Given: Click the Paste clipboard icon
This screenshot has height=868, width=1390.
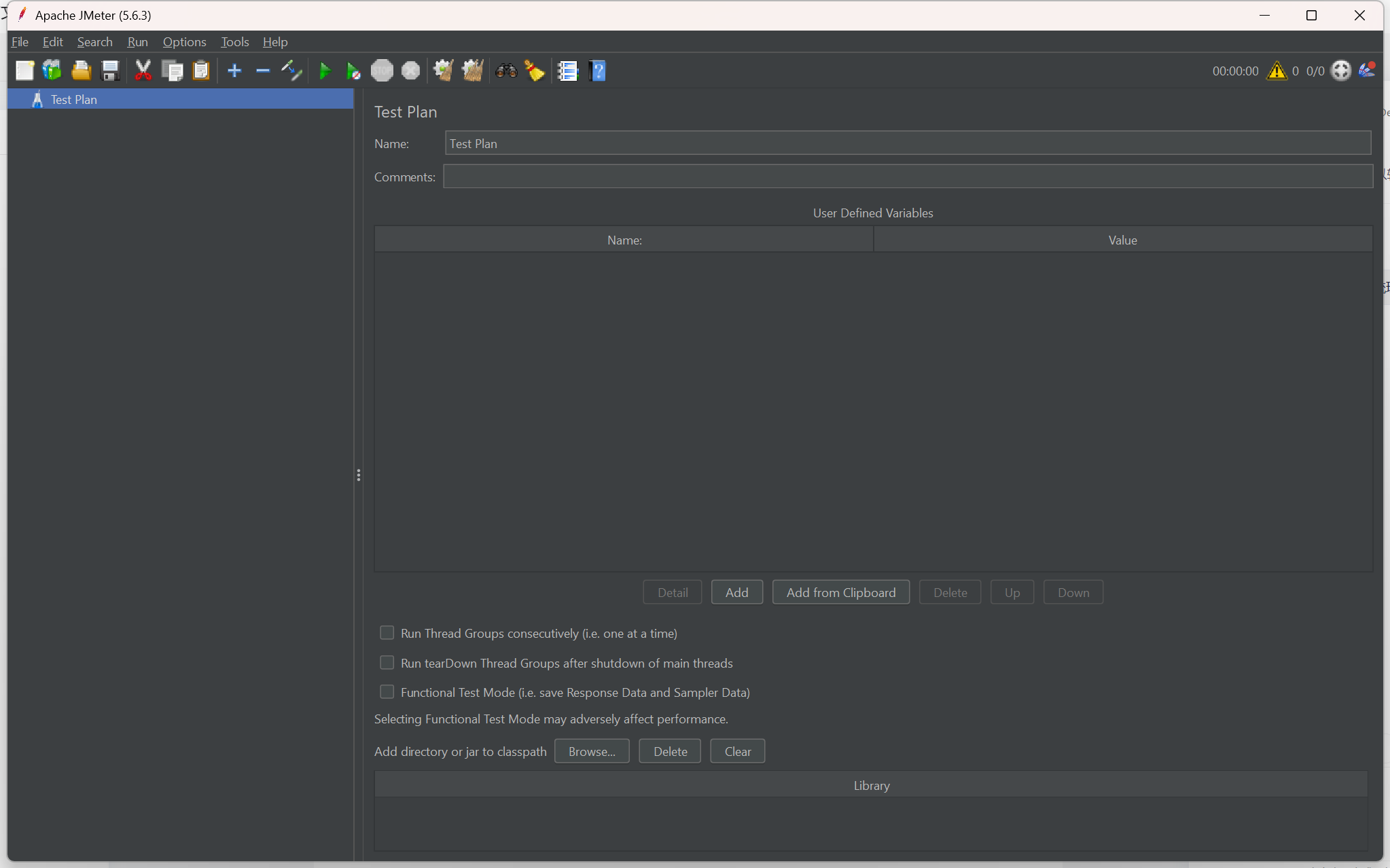Looking at the screenshot, I should click(201, 71).
